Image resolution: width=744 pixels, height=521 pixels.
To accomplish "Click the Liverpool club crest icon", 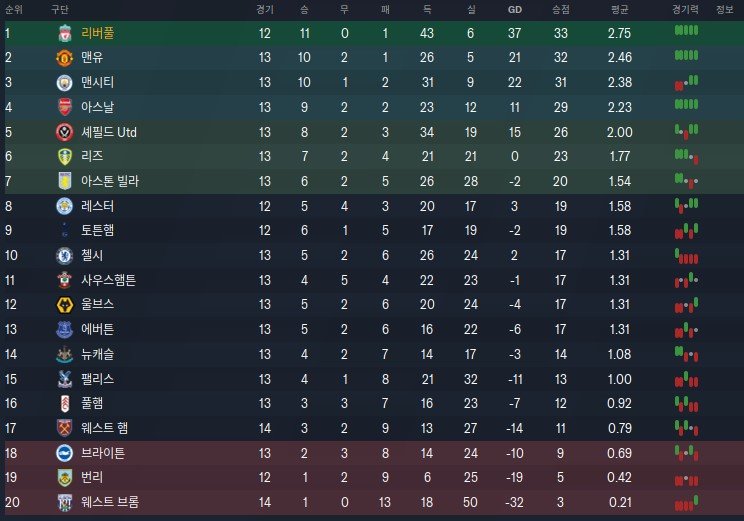I will [x=65, y=33].
